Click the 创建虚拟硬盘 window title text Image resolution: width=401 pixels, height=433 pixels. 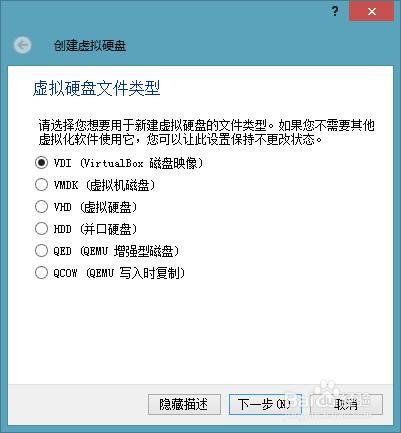(90, 46)
